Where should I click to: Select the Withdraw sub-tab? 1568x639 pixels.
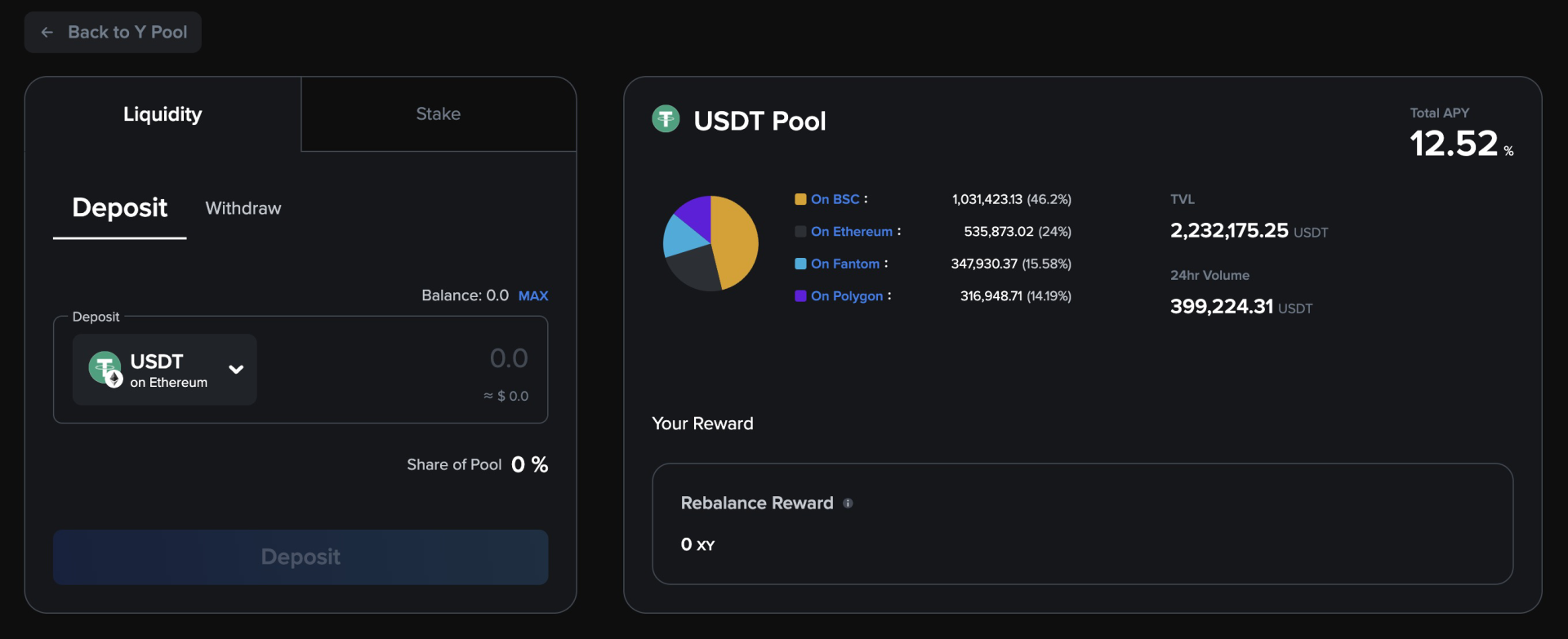243,209
